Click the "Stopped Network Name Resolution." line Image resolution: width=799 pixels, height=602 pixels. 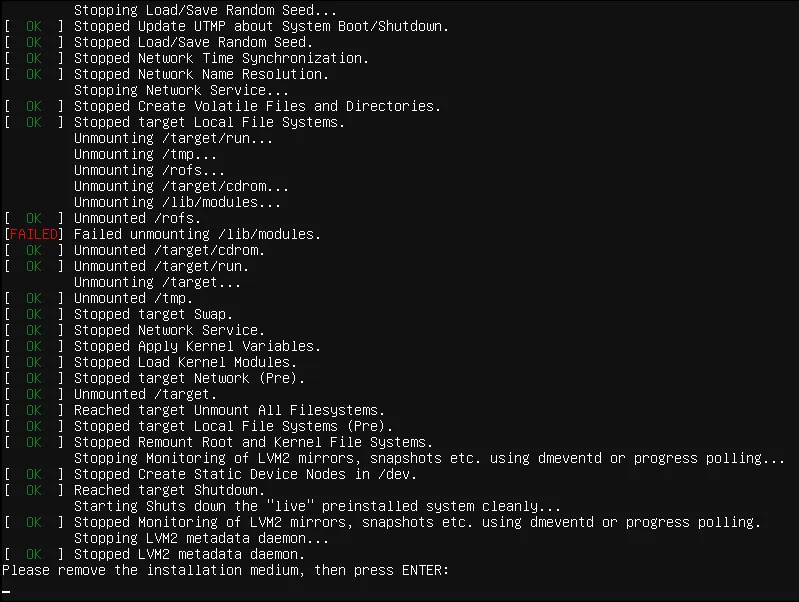click(201, 74)
